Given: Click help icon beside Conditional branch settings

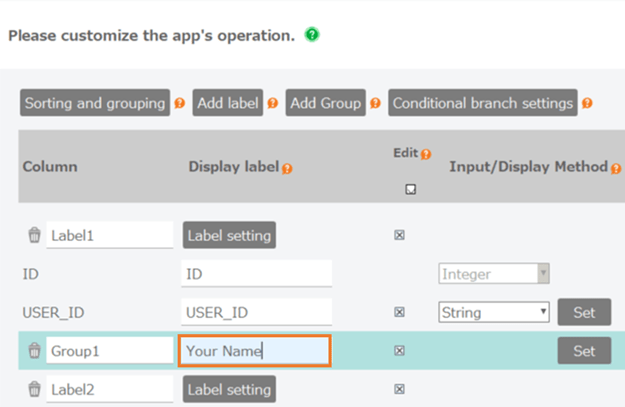Looking at the screenshot, I should tap(587, 103).
